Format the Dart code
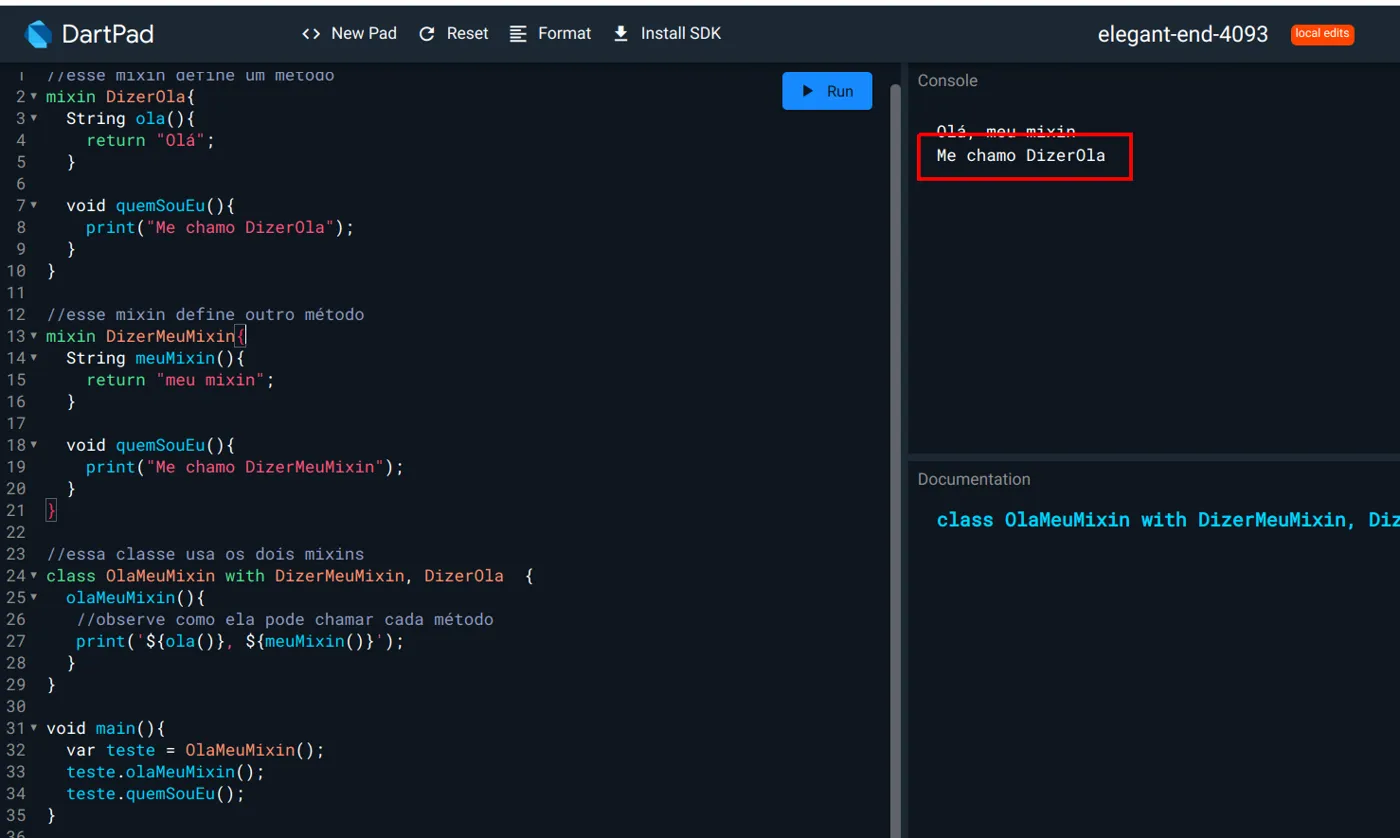The height and width of the screenshot is (838, 1400). tap(550, 33)
